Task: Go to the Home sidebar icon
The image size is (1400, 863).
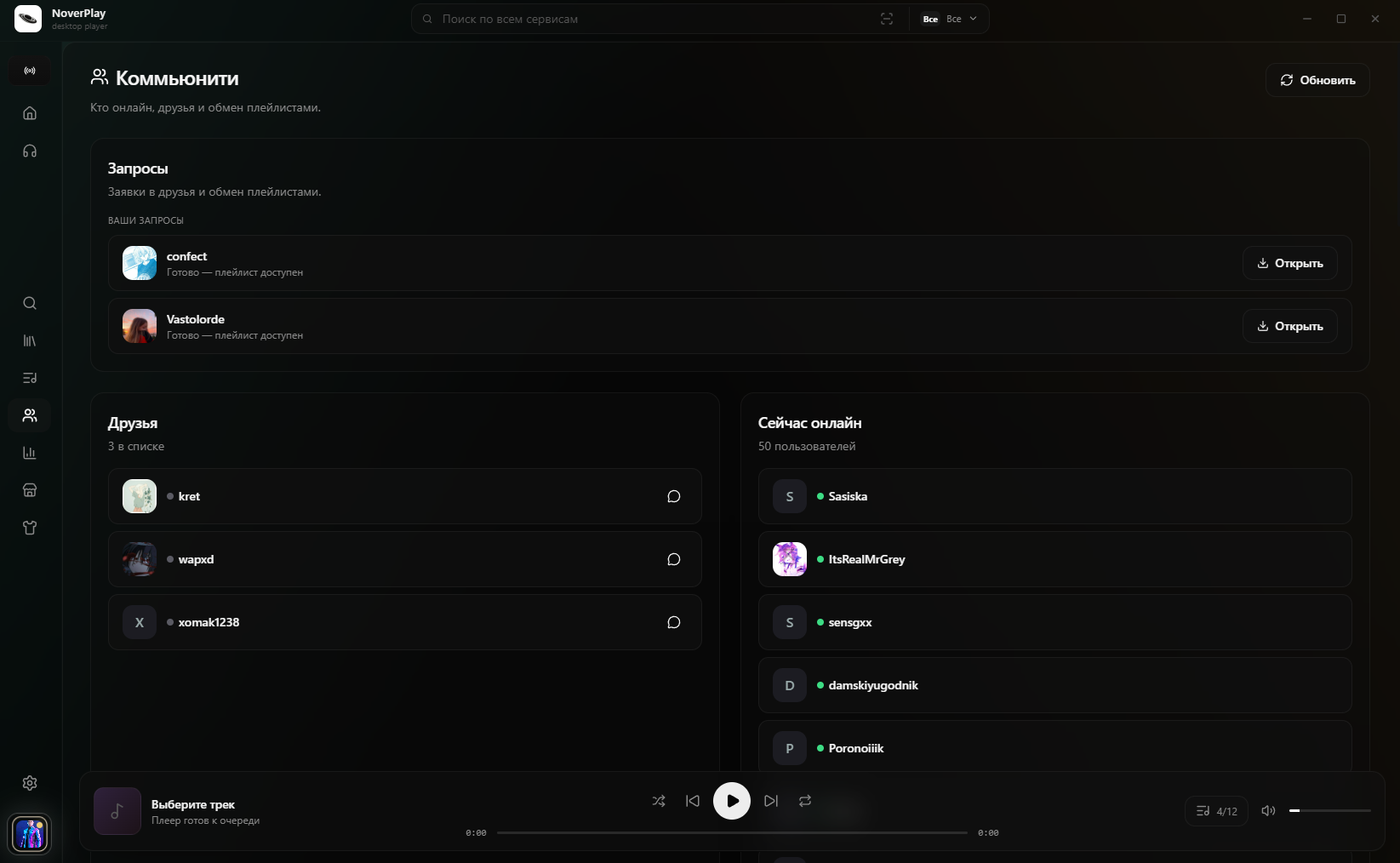Action: [x=30, y=113]
